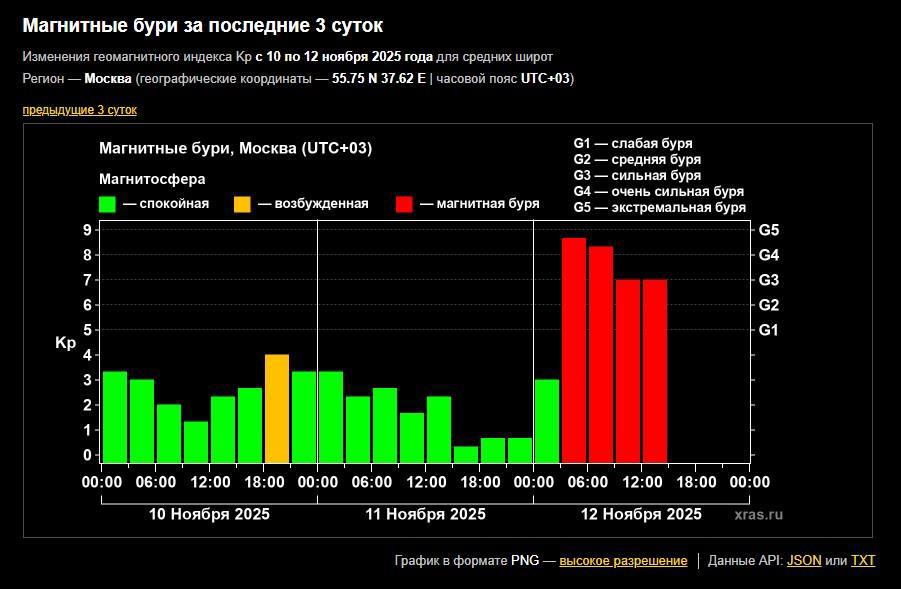The width and height of the screenshot is (901, 589).
Task: Click the orange "возбужденная" legend swatch
Action: click(x=243, y=204)
